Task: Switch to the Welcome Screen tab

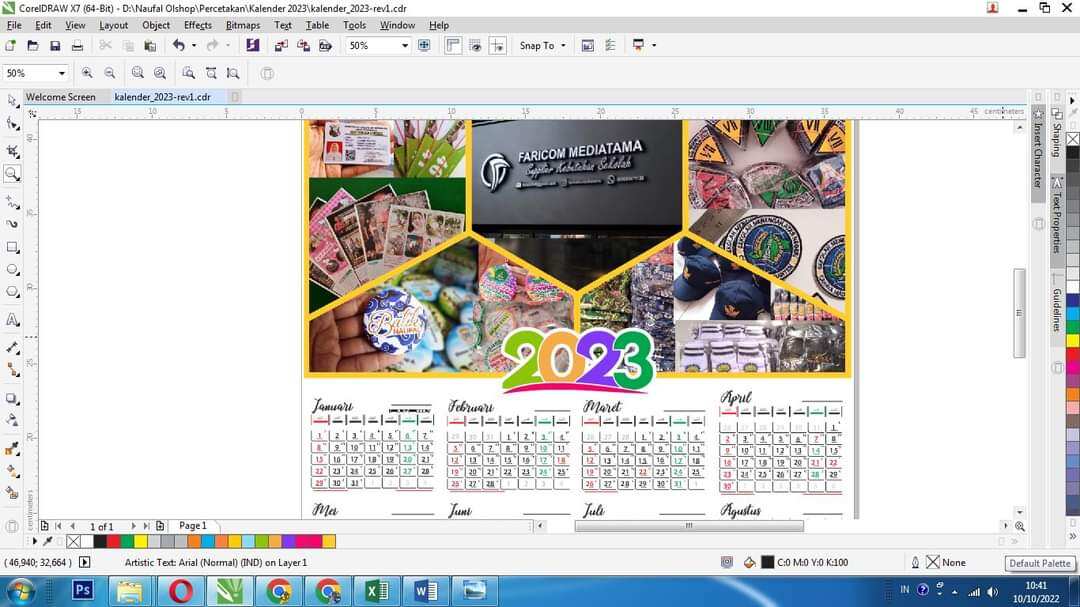Action: click(60, 97)
